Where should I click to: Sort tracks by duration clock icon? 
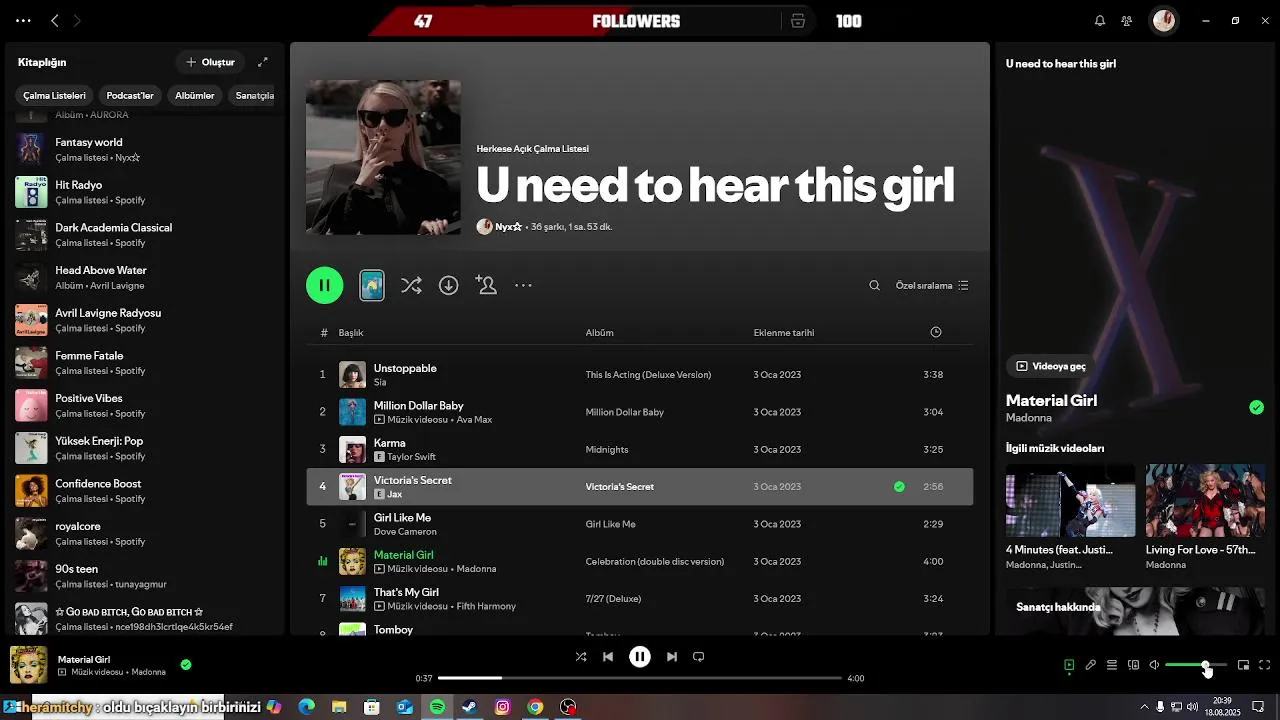(936, 332)
